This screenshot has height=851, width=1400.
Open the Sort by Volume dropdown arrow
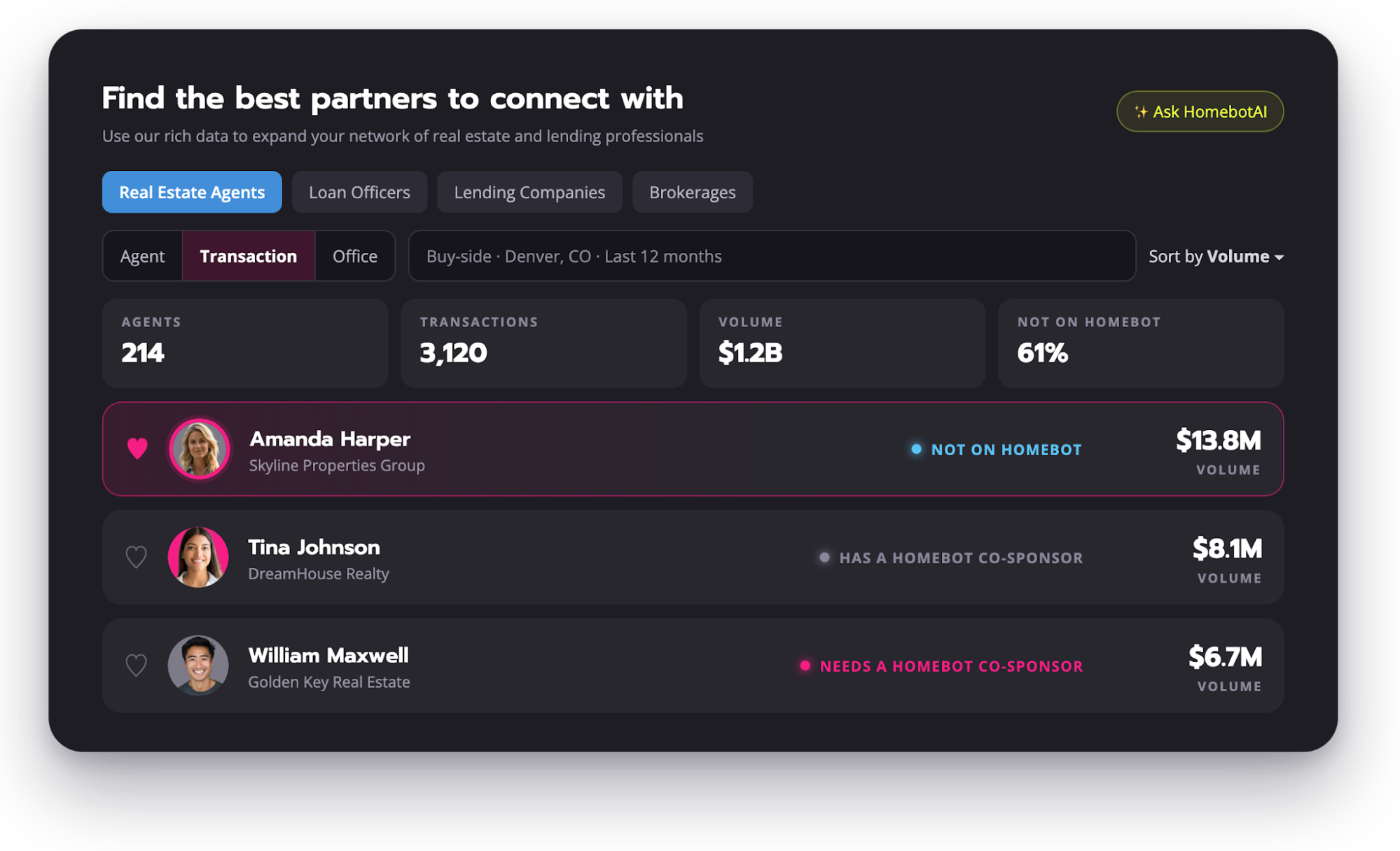click(x=1279, y=257)
